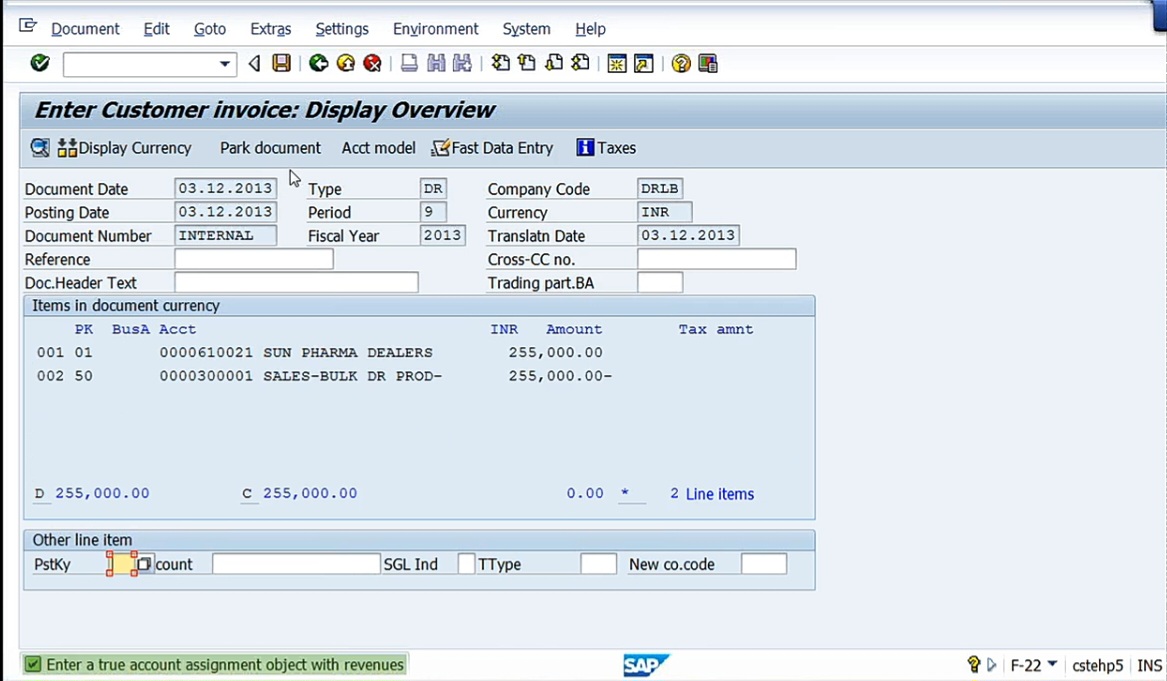This screenshot has width=1167, height=681.
Task: Click the Display Currency icon
Action: tap(67, 147)
